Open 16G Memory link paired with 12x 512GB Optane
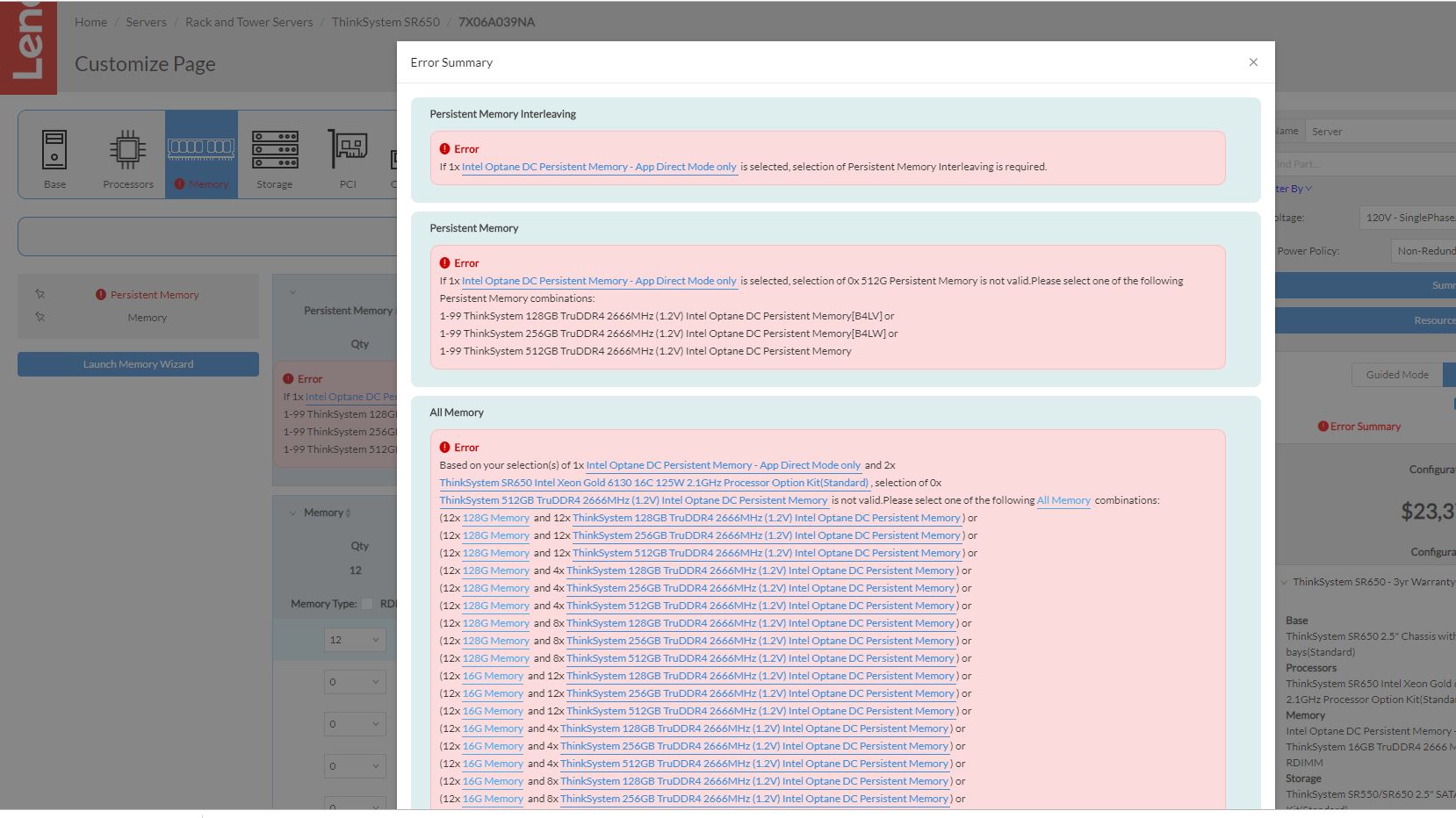Screen dimensions: 1456x818 pyautogui.click(x=493, y=711)
